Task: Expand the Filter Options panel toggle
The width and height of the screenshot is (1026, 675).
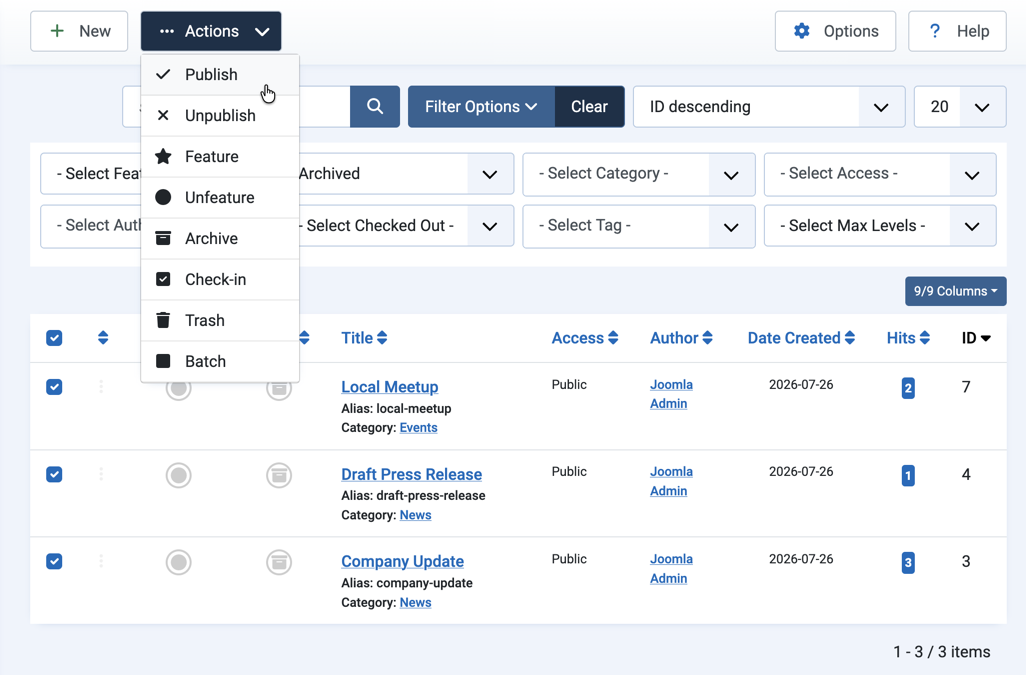Action: 481,107
